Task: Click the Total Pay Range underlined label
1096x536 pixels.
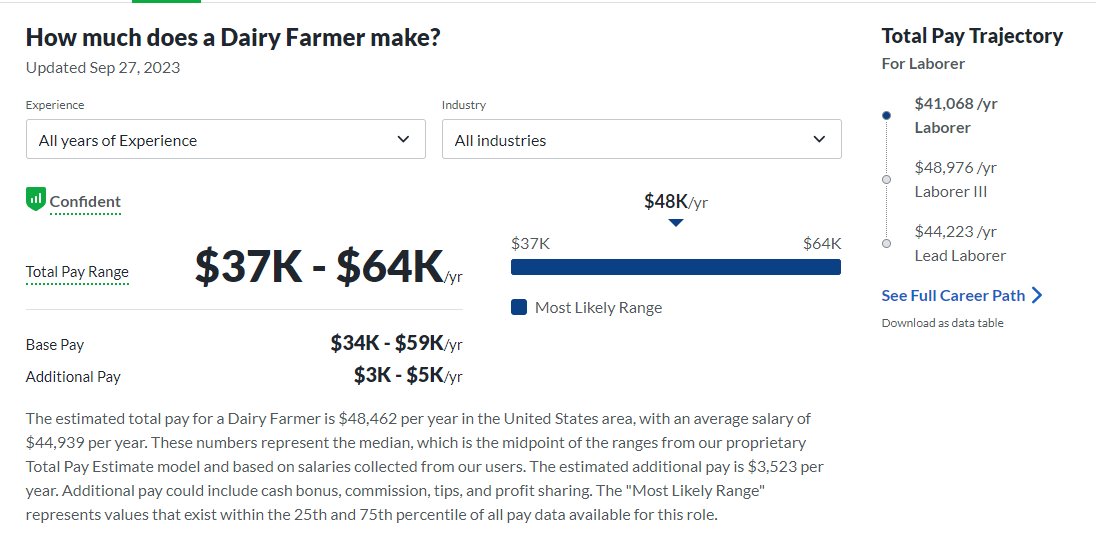Action: (77, 272)
